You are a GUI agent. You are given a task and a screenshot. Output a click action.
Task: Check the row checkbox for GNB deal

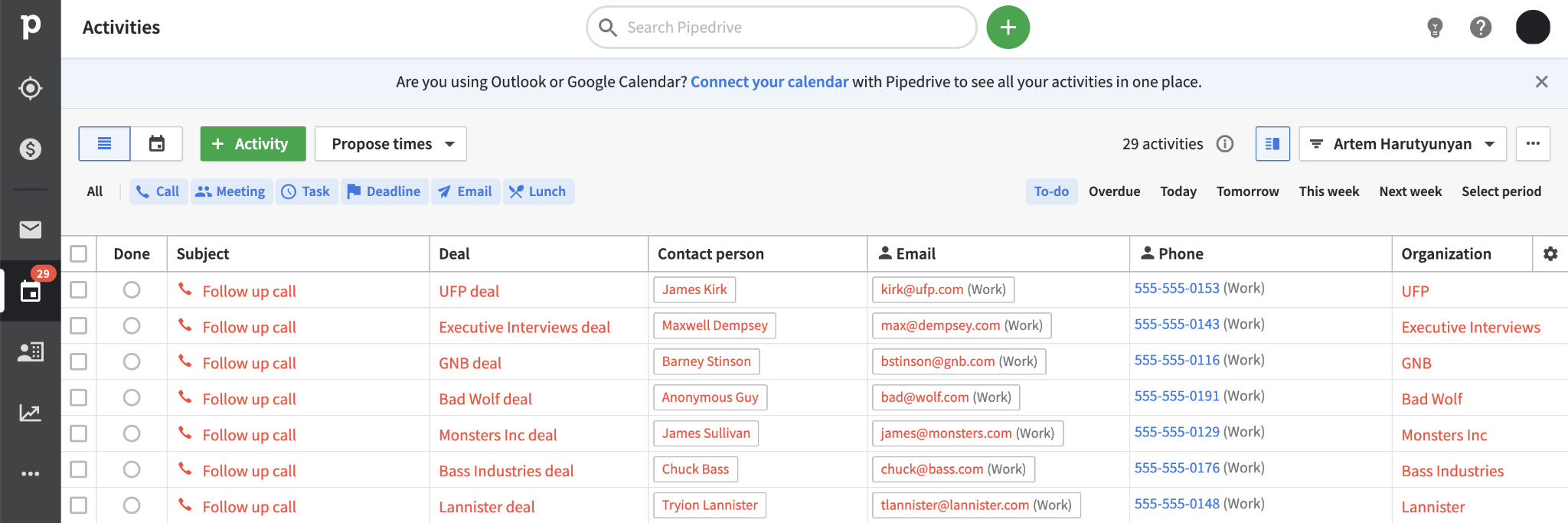(x=78, y=361)
